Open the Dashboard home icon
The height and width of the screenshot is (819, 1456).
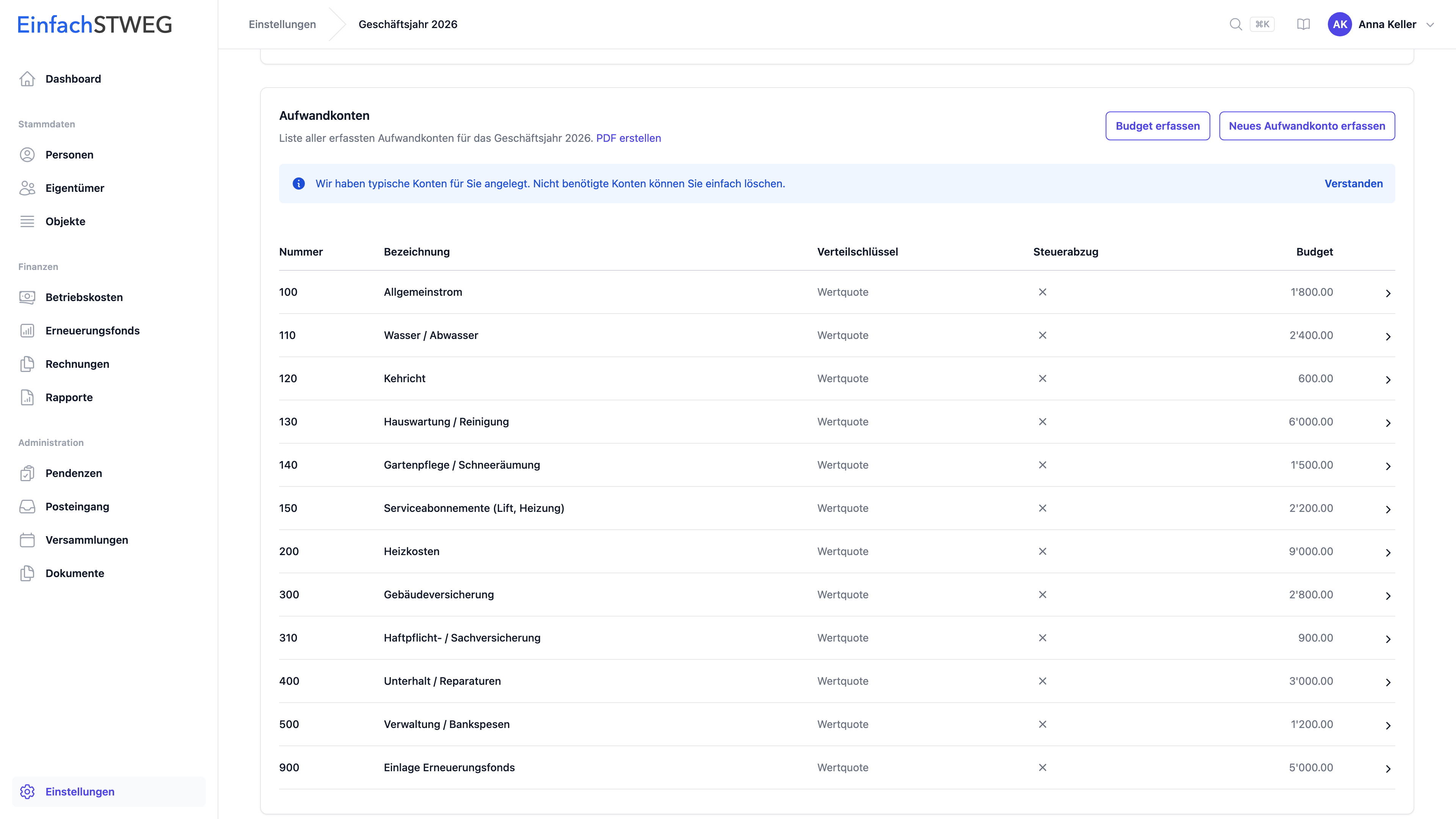tap(27, 79)
